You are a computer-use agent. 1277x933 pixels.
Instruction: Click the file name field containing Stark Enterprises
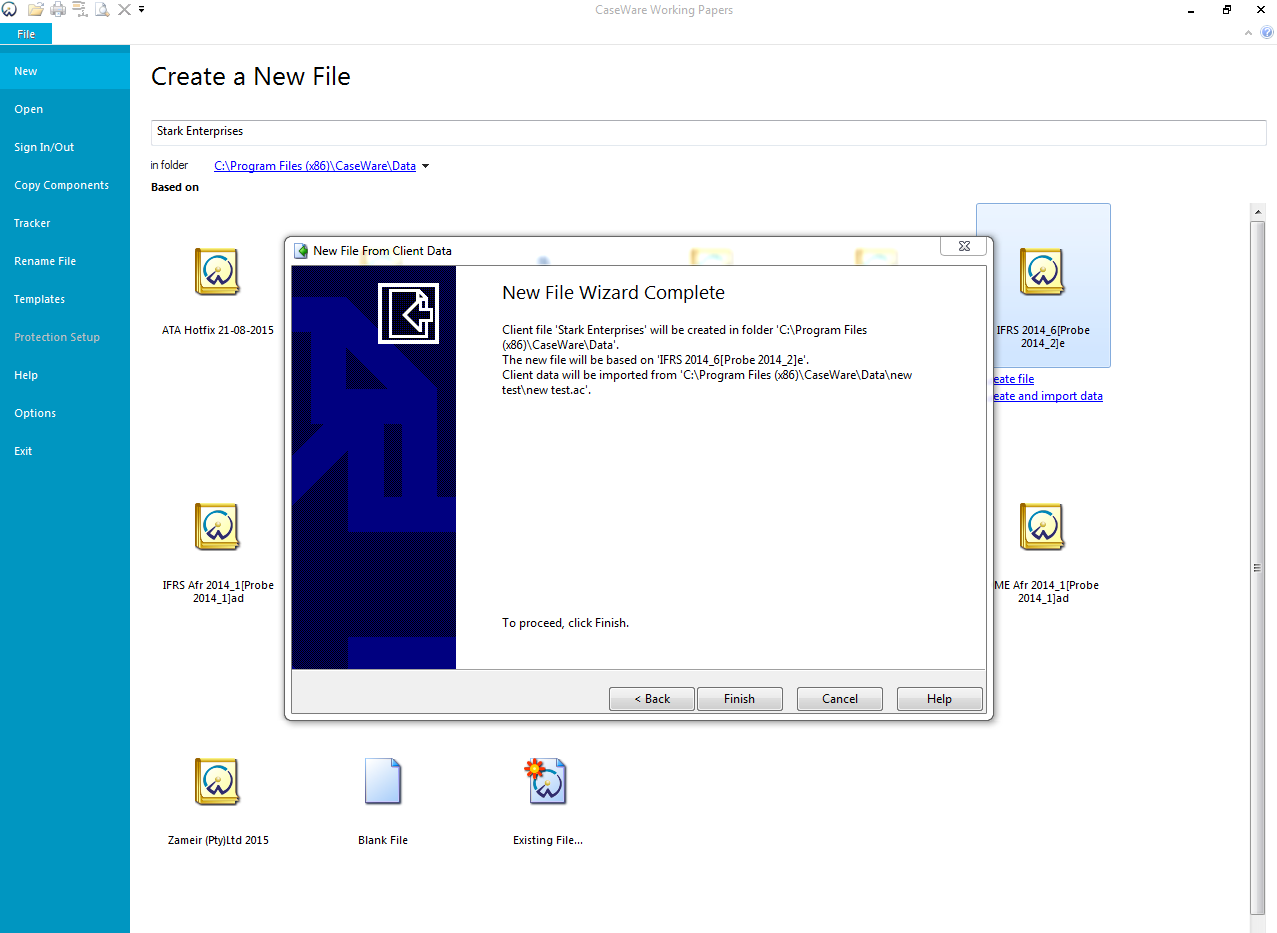click(x=708, y=132)
